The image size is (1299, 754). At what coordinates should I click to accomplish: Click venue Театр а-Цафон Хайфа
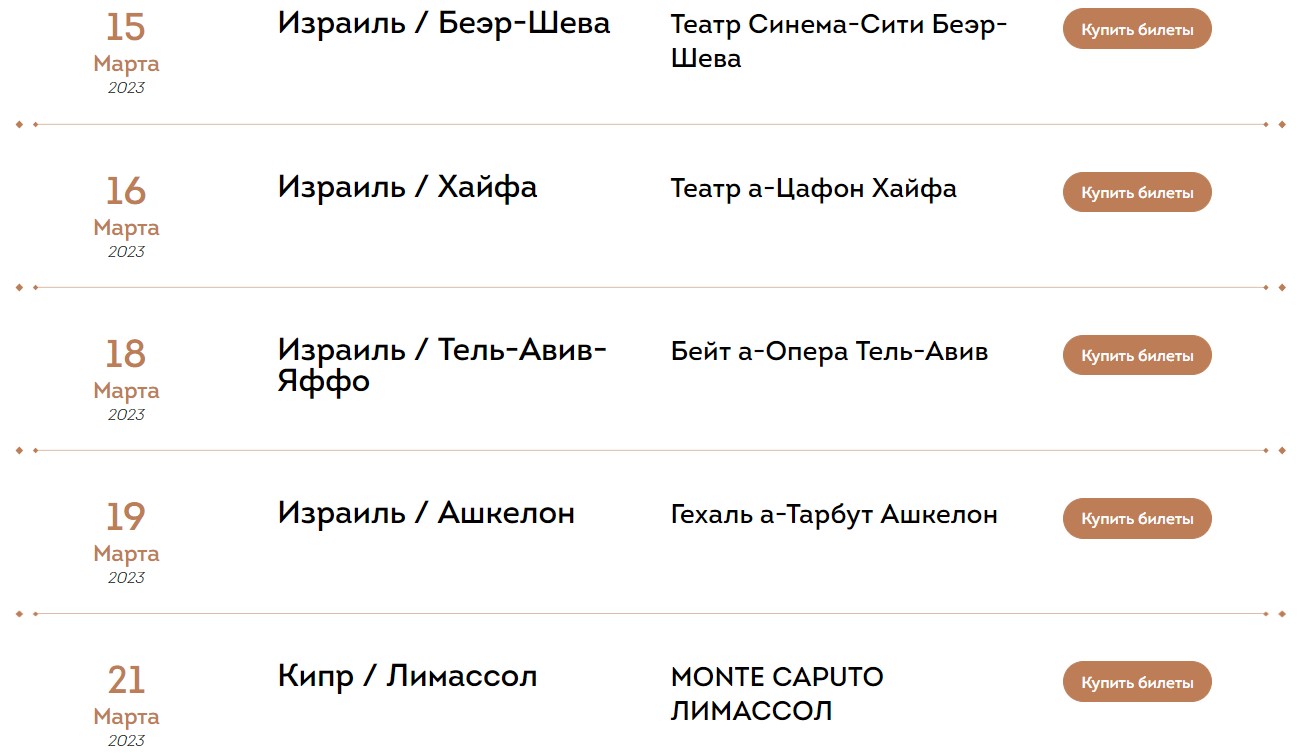[813, 189]
